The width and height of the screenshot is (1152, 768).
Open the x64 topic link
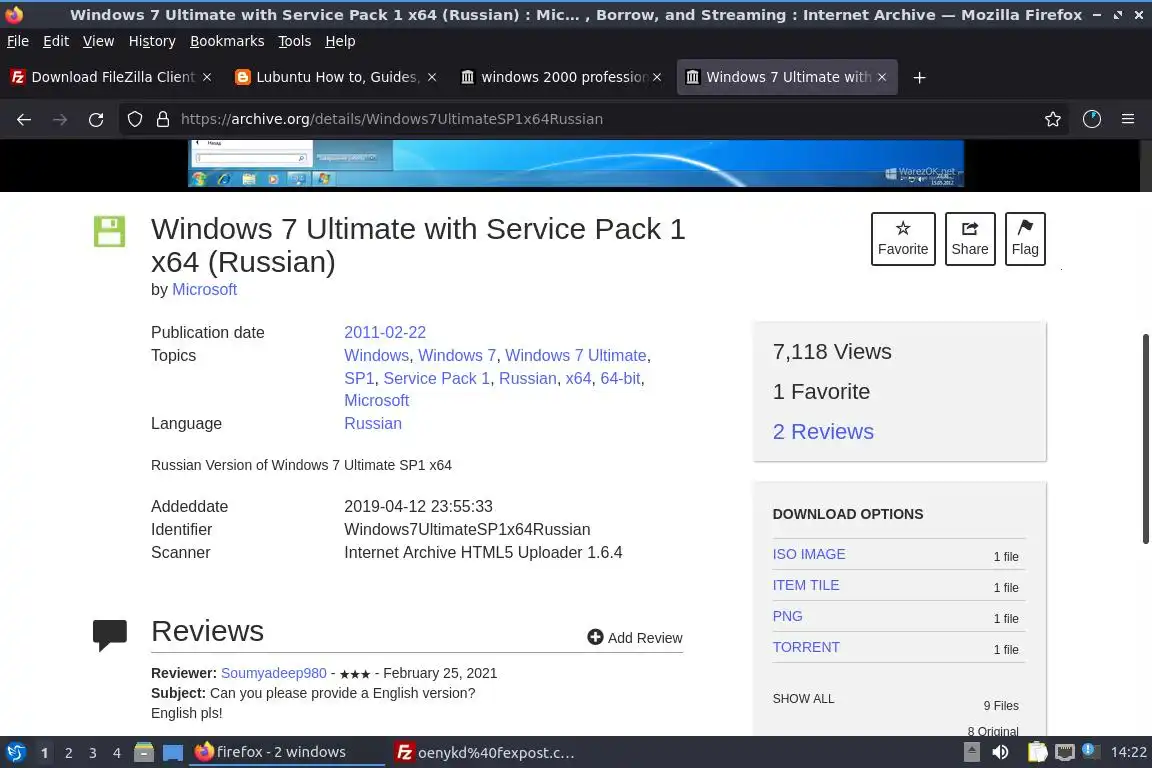tap(578, 378)
